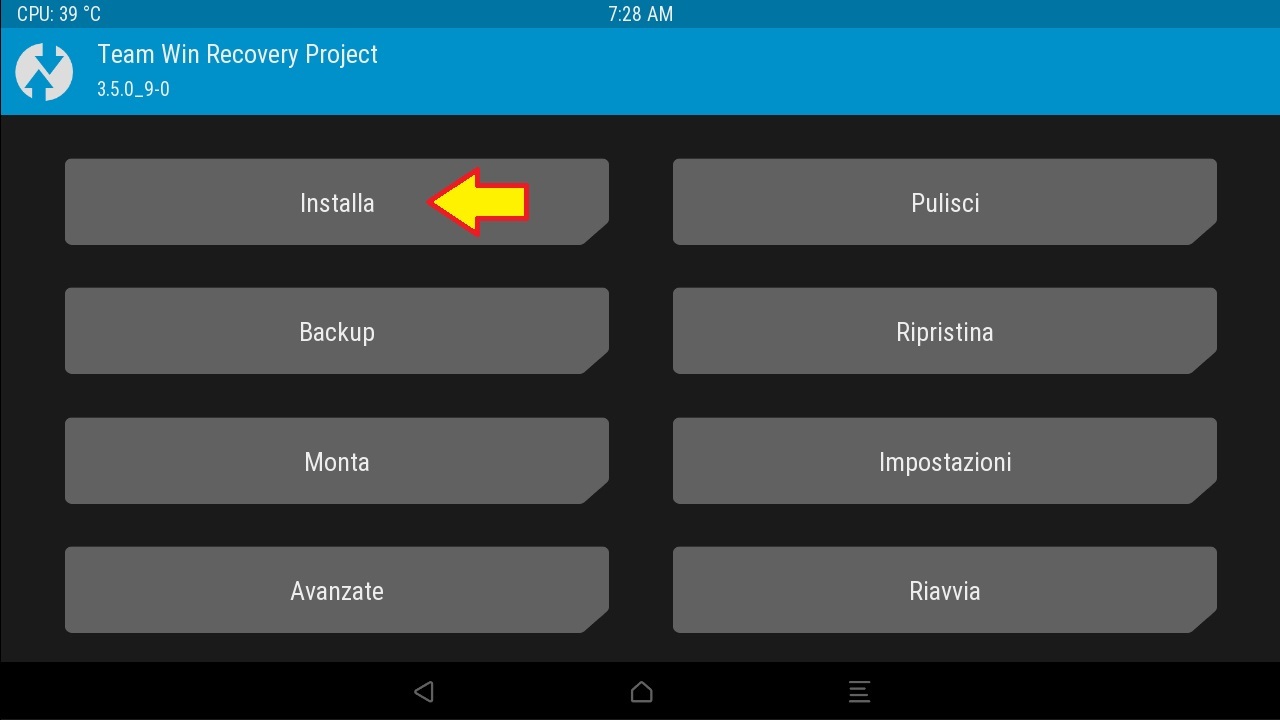Open the console log lines icon
Viewport: 1280px width, 720px height.
pyautogui.click(x=858, y=691)
